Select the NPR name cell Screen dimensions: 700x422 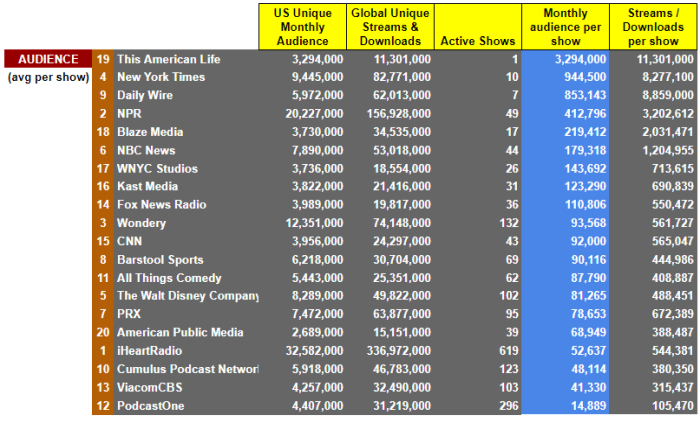[x=129, y=114]
